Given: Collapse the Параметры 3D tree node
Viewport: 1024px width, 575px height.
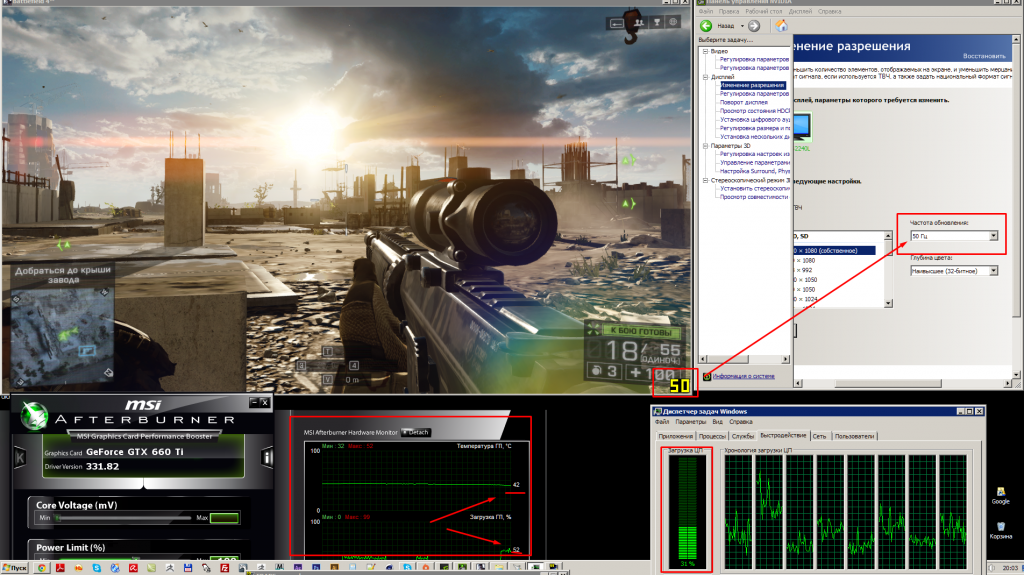Looking at the screenshot, I should point(705,146).
